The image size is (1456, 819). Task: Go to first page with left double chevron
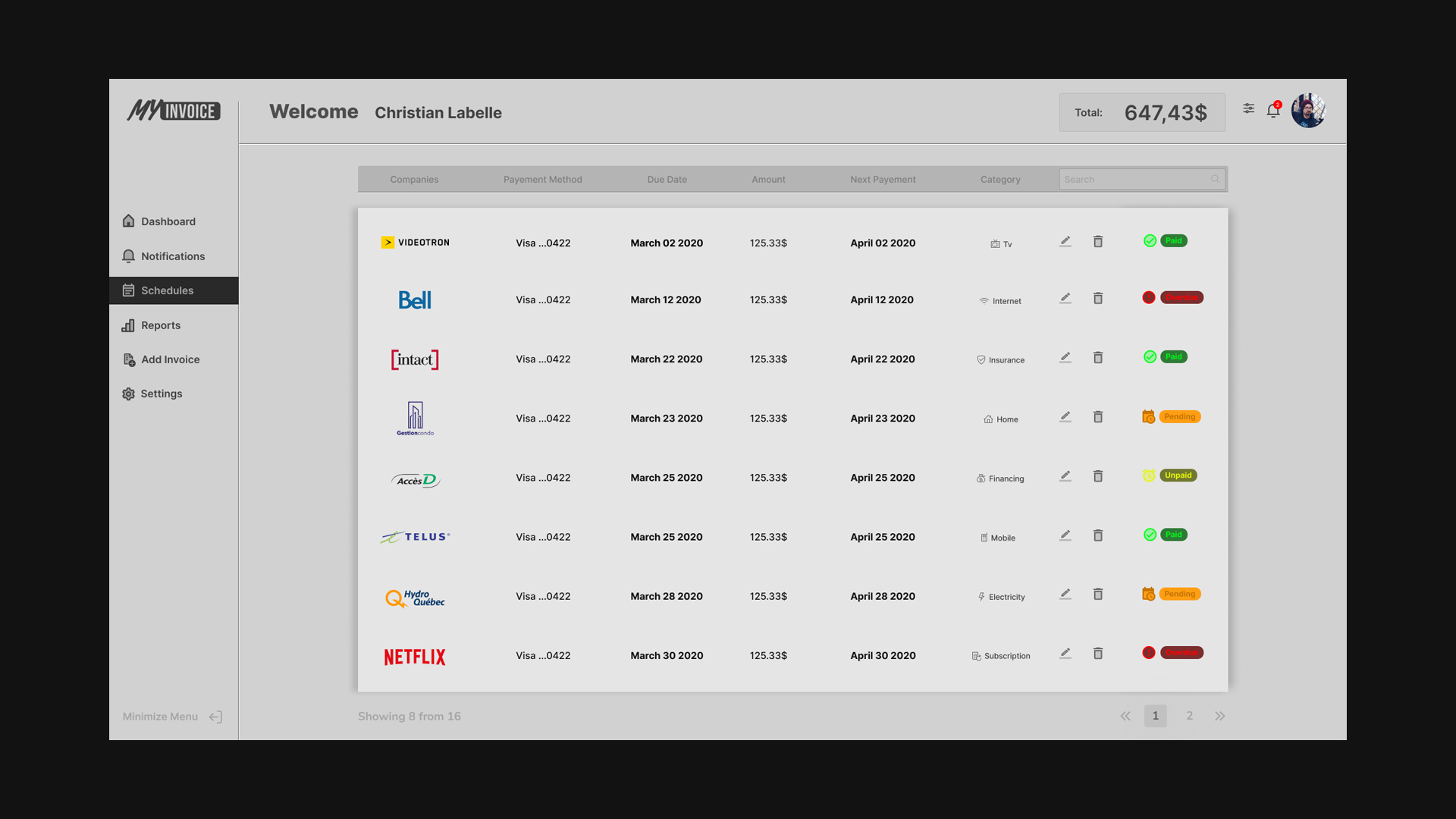[1125, 716]
